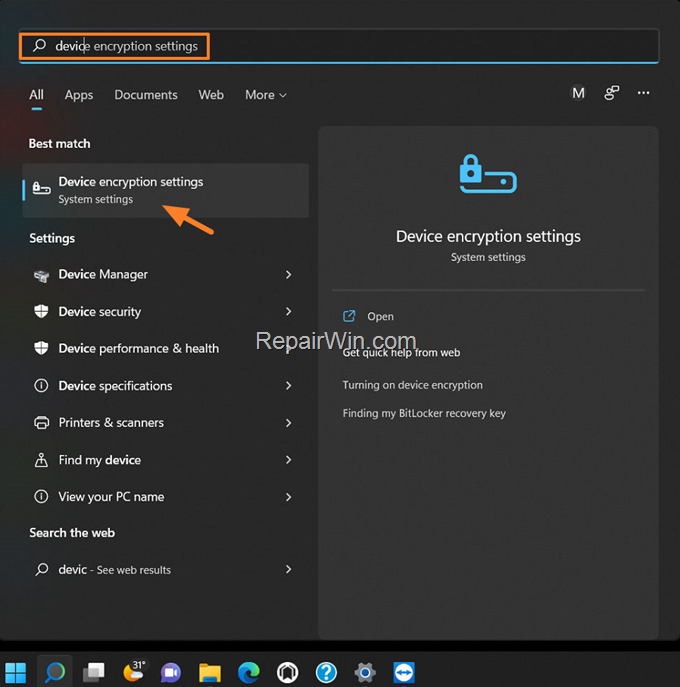The image size is (680, 687).
Task: Open TeamViewer from taskbar
Action: [x=404, y=673]
